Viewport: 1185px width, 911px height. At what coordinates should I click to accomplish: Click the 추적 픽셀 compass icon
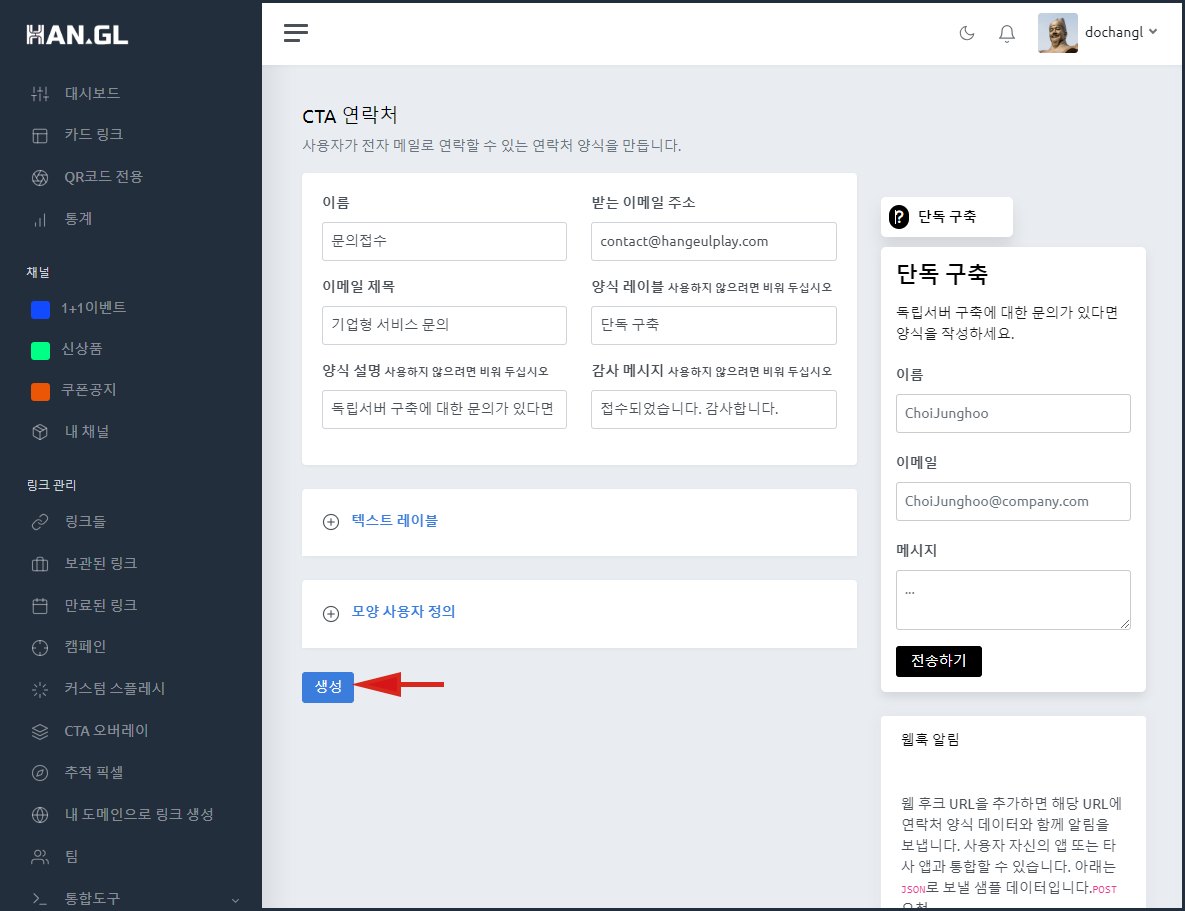pos(40,773)
